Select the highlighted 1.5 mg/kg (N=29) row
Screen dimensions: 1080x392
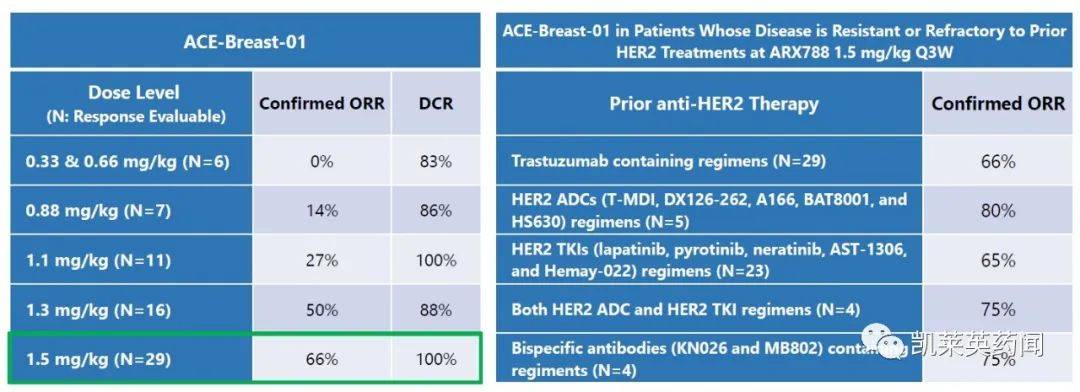tap(245, 359)
